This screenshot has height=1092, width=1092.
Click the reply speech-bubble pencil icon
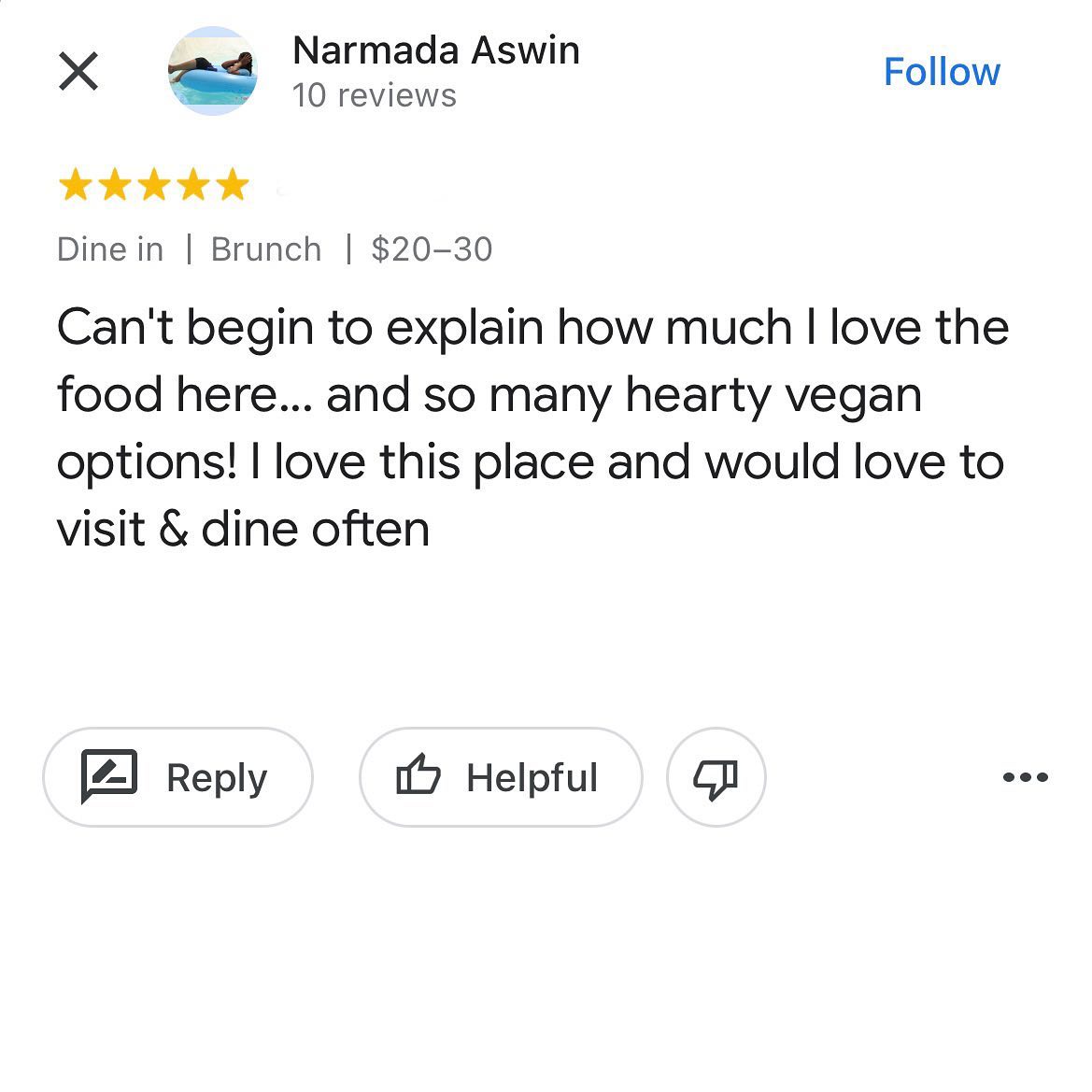(x=110, y=776)
